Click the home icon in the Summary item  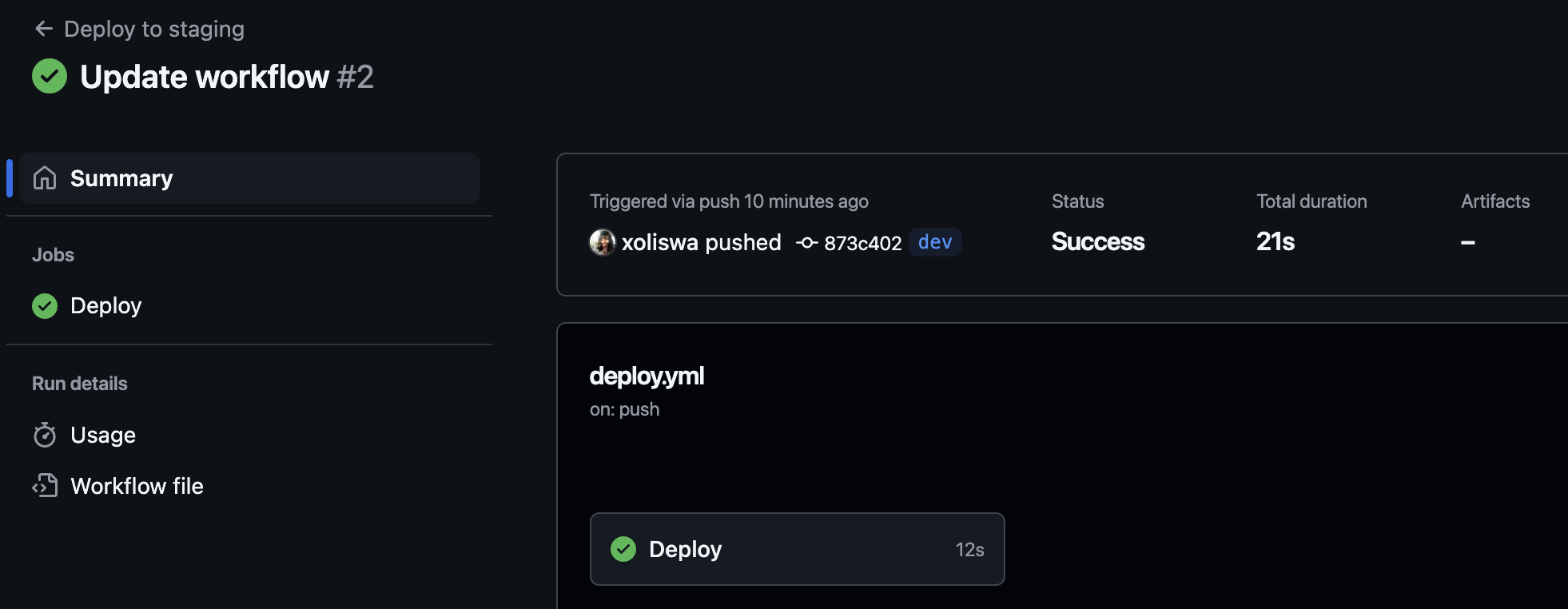[45, 178]
